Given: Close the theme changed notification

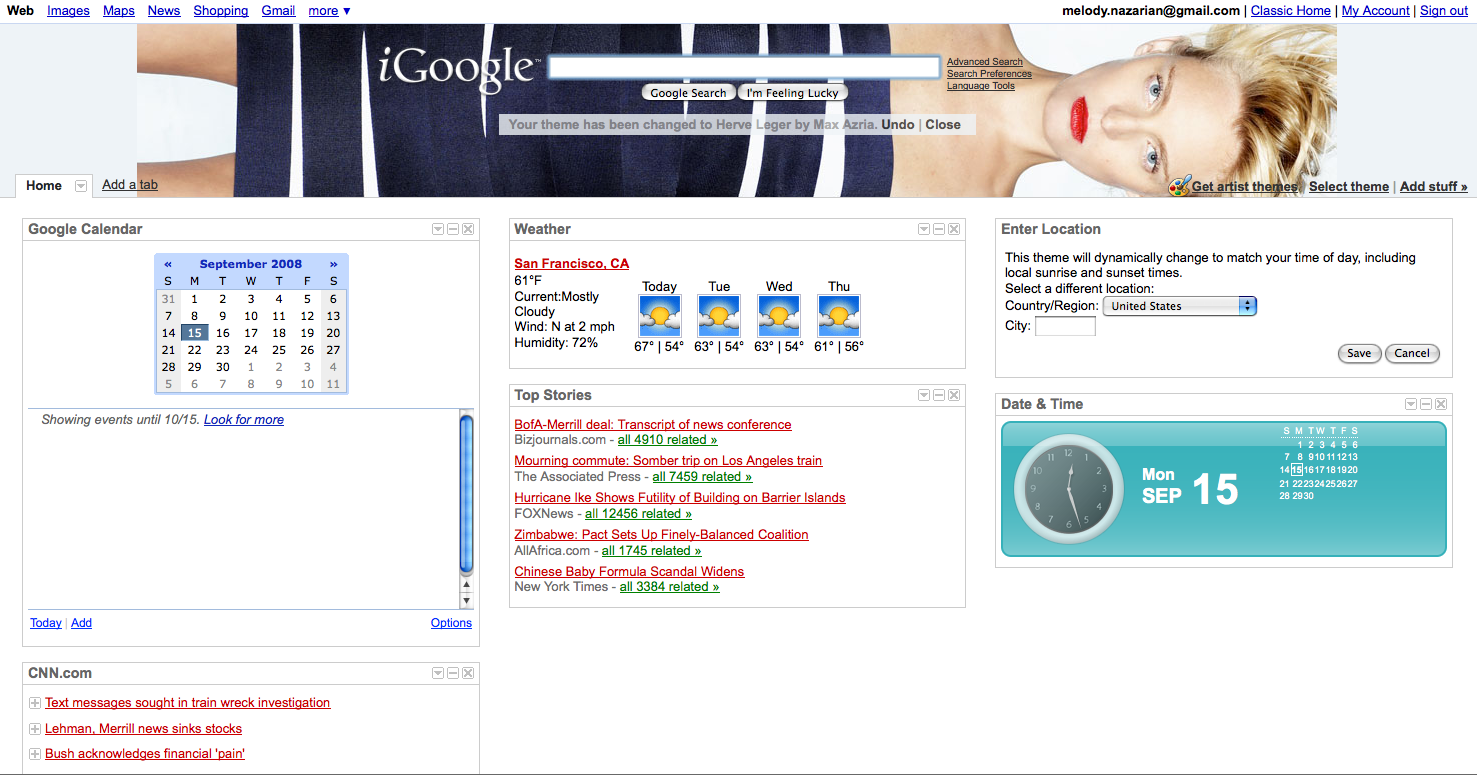Looking at the screenshot, I should (943, 125).
